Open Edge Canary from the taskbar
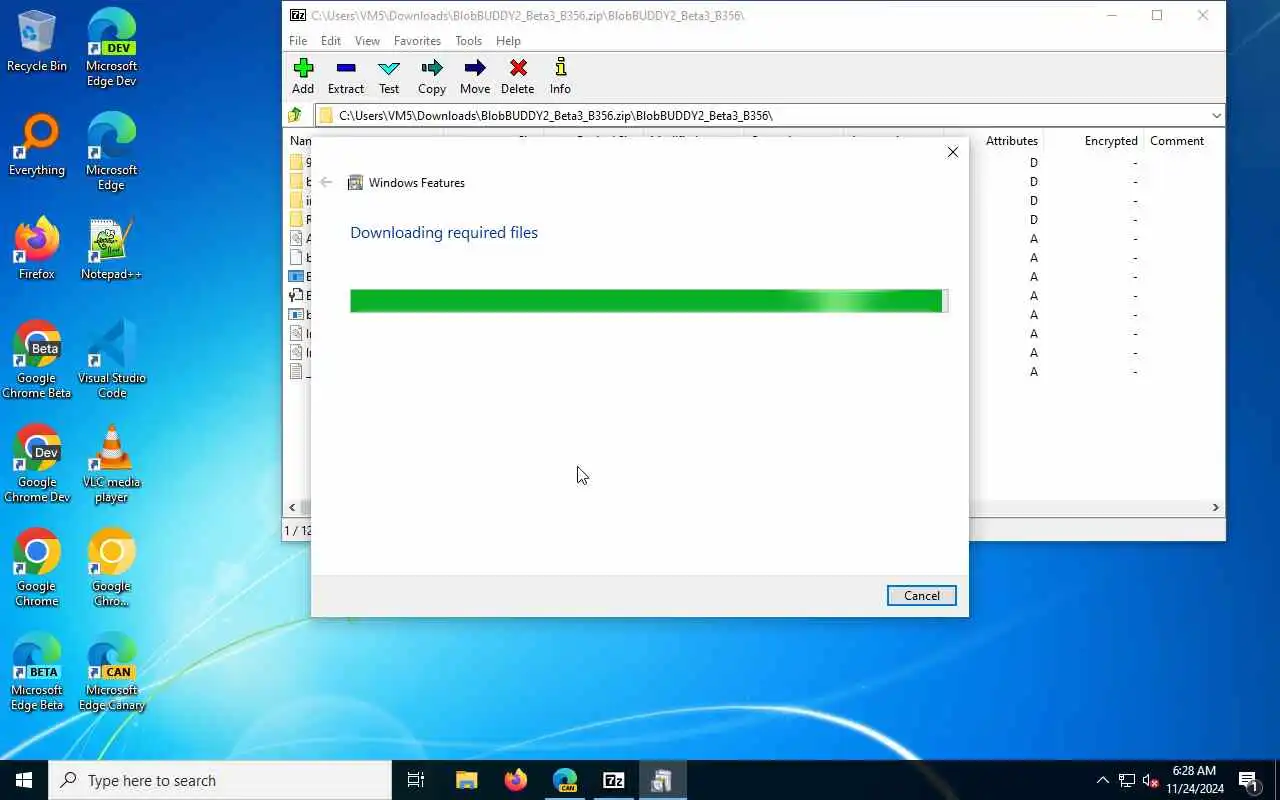 point(564,780)
